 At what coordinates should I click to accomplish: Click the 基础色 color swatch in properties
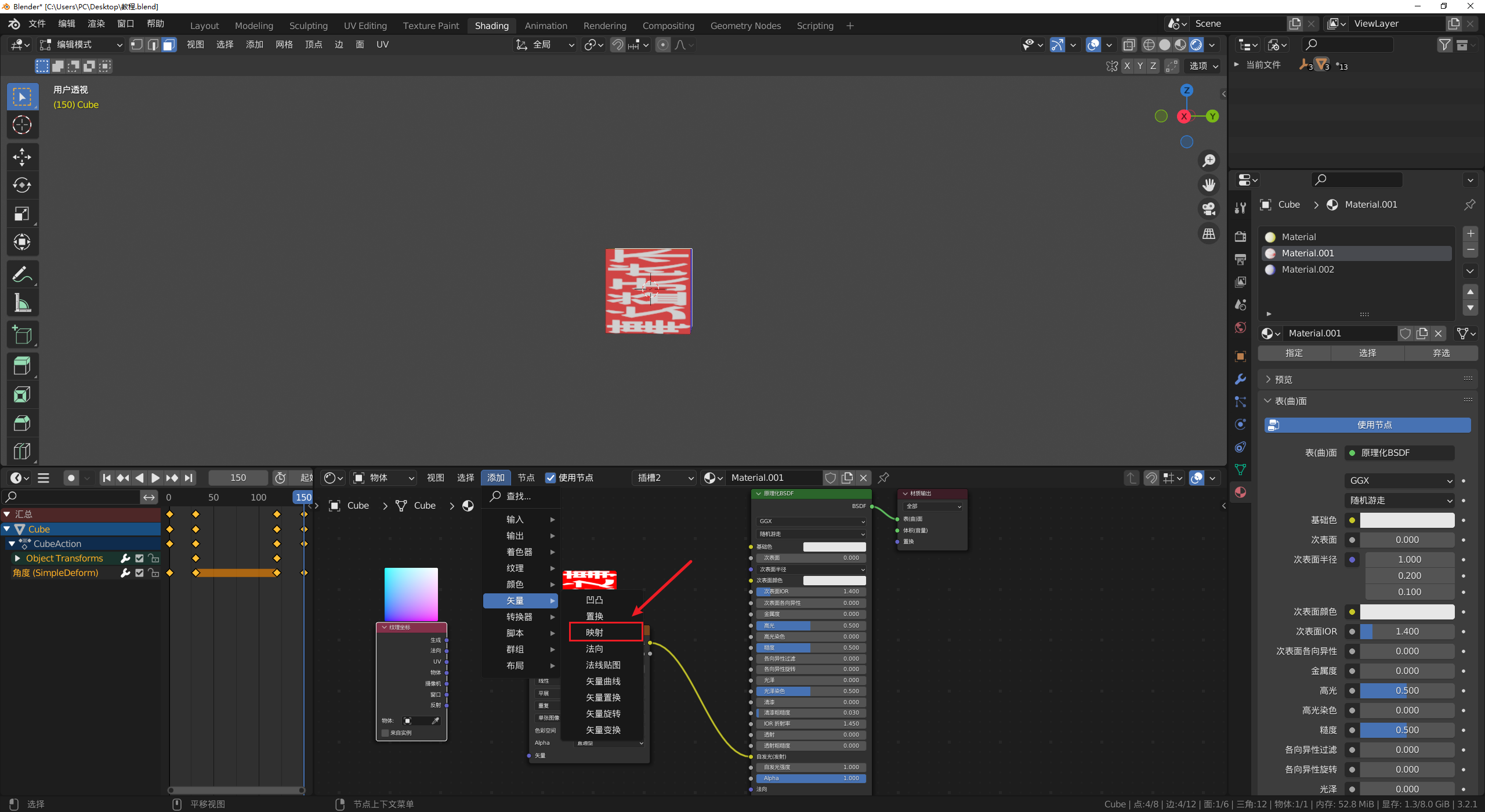1407,520
